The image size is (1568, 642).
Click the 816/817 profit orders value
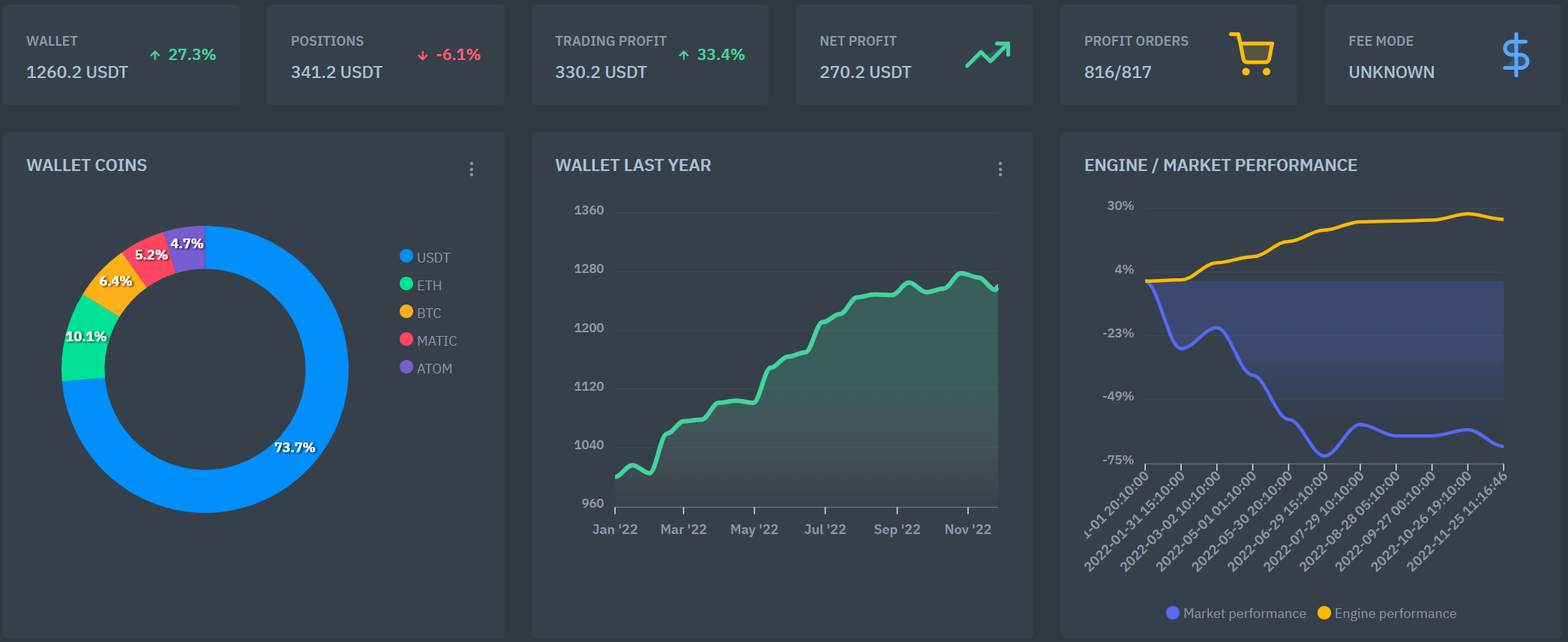[1117, 72]
